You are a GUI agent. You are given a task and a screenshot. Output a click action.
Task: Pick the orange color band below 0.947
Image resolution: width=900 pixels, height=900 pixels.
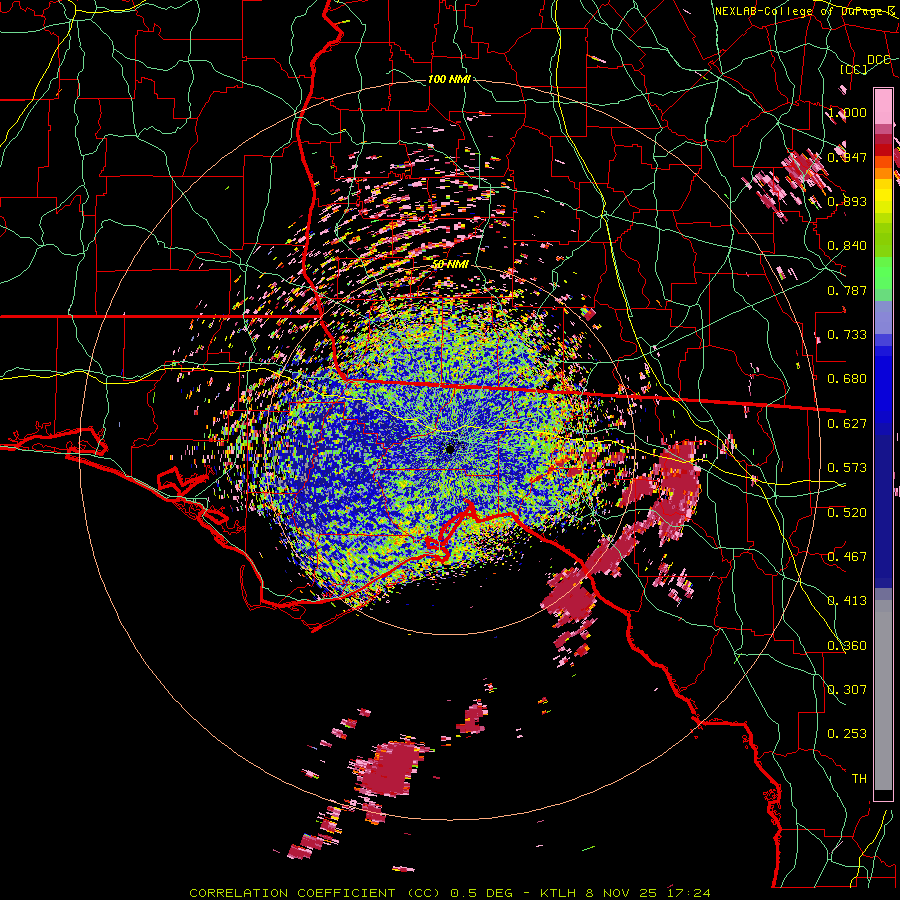[883, 173]
